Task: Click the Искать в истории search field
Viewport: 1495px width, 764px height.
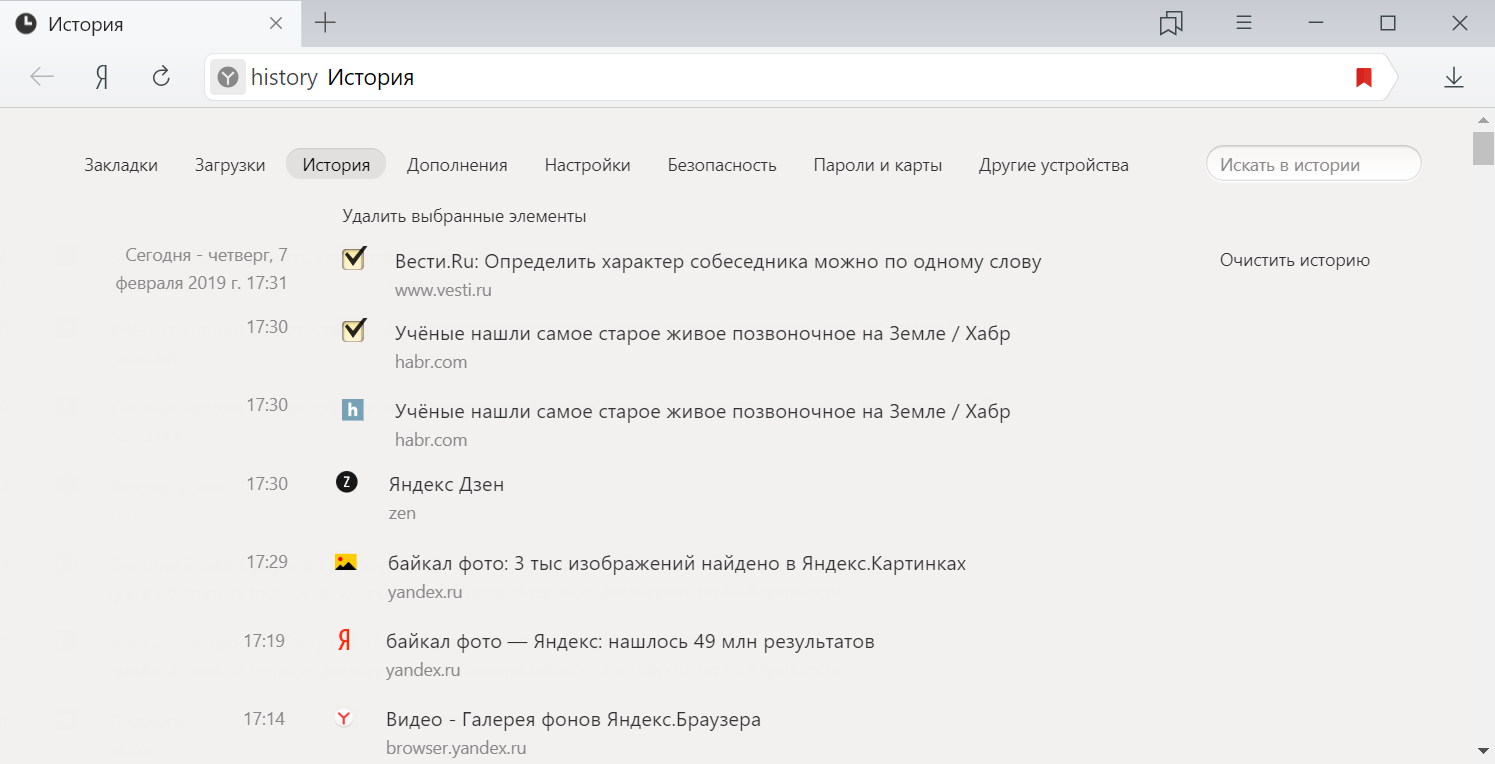Action: [1313, 165]
